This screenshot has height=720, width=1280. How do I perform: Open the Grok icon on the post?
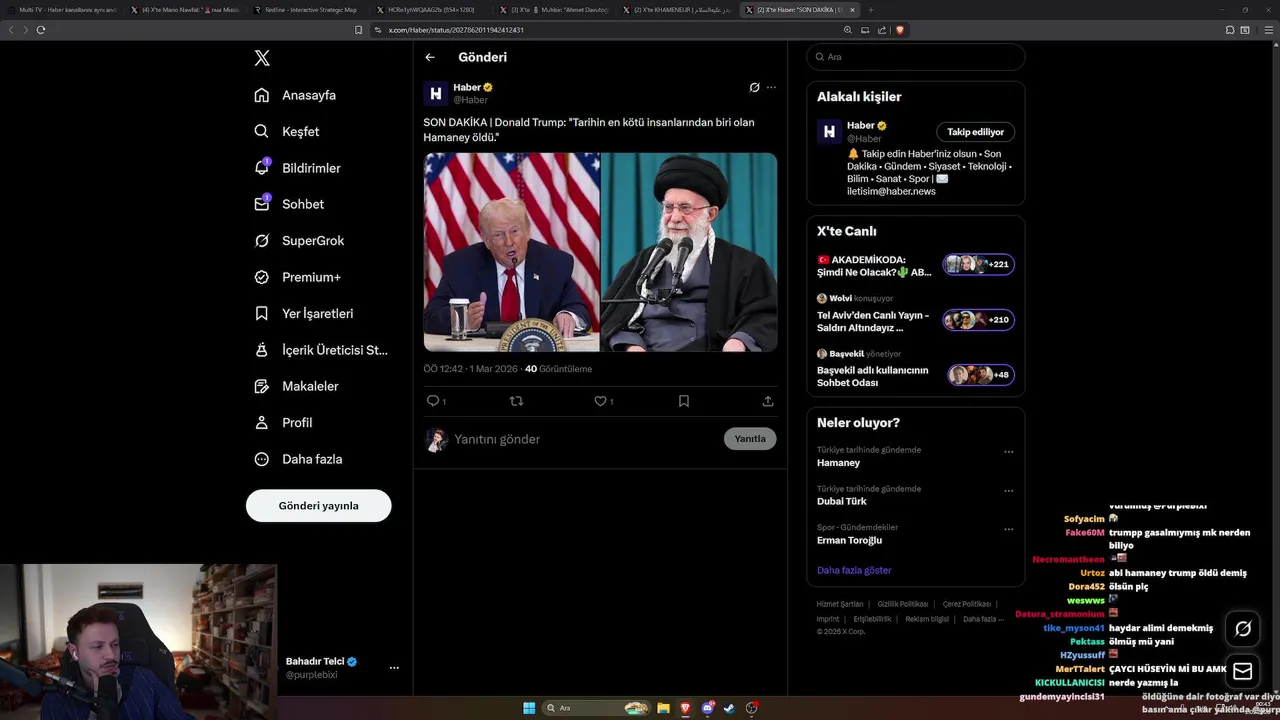coord(755,87)
